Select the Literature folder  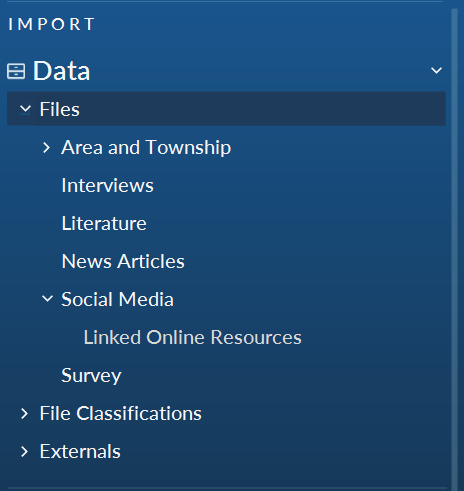104,223
